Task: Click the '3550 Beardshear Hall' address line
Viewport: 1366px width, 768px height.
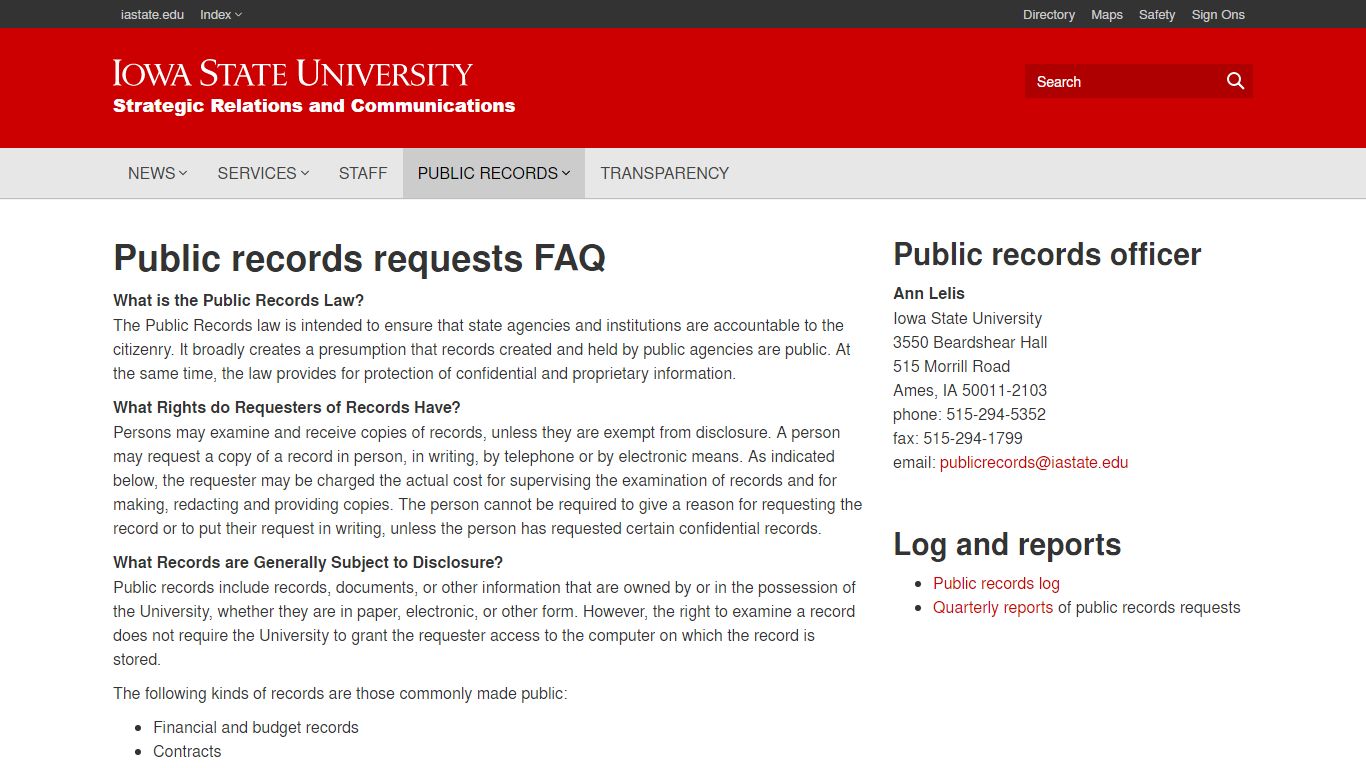Action: click(x=970, y=342)
